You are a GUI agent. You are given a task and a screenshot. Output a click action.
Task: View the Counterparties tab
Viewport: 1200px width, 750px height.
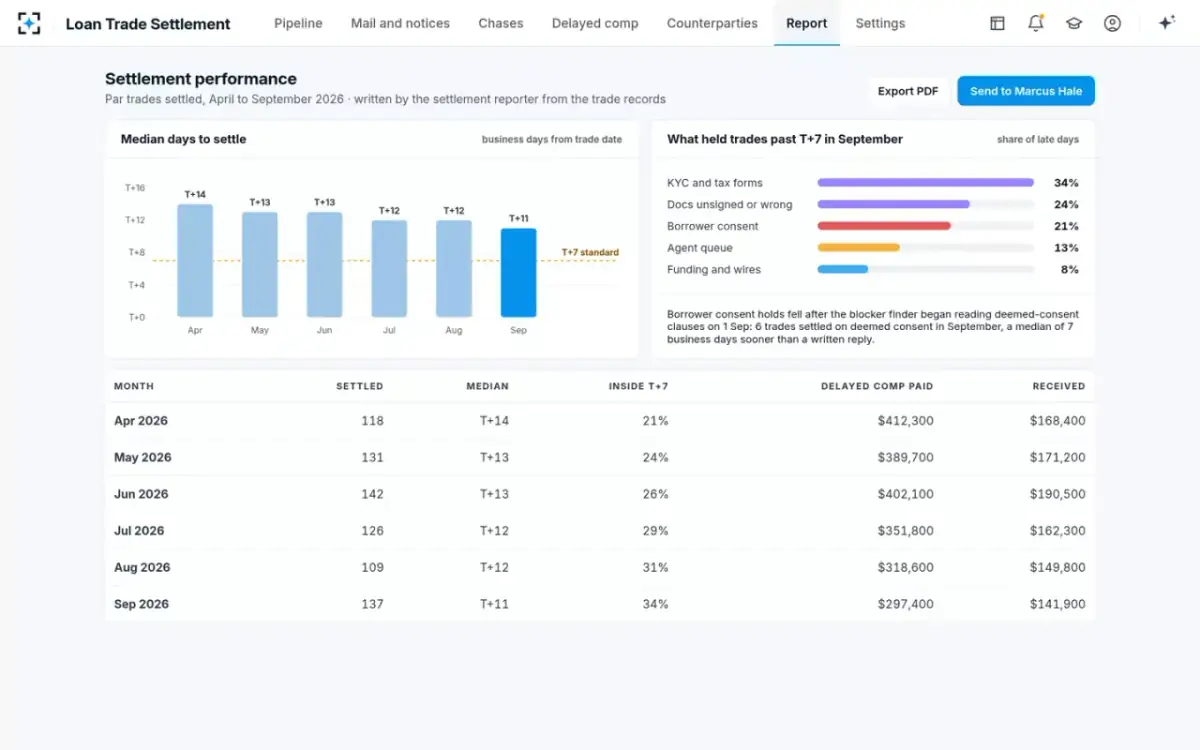point(712,23)
